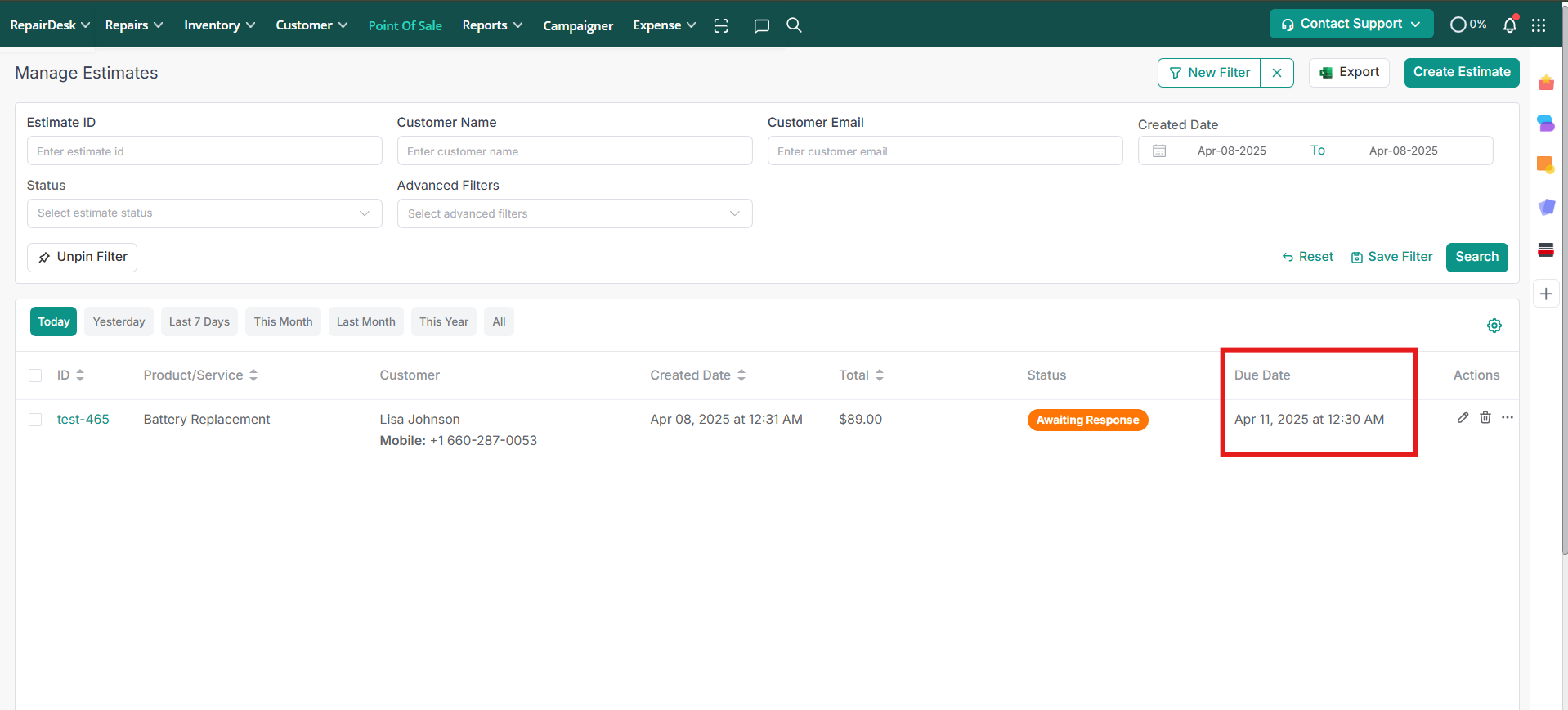Expand the Reports menu
The width and height of the screenshot is (1568, 710).
coord(492,25)
